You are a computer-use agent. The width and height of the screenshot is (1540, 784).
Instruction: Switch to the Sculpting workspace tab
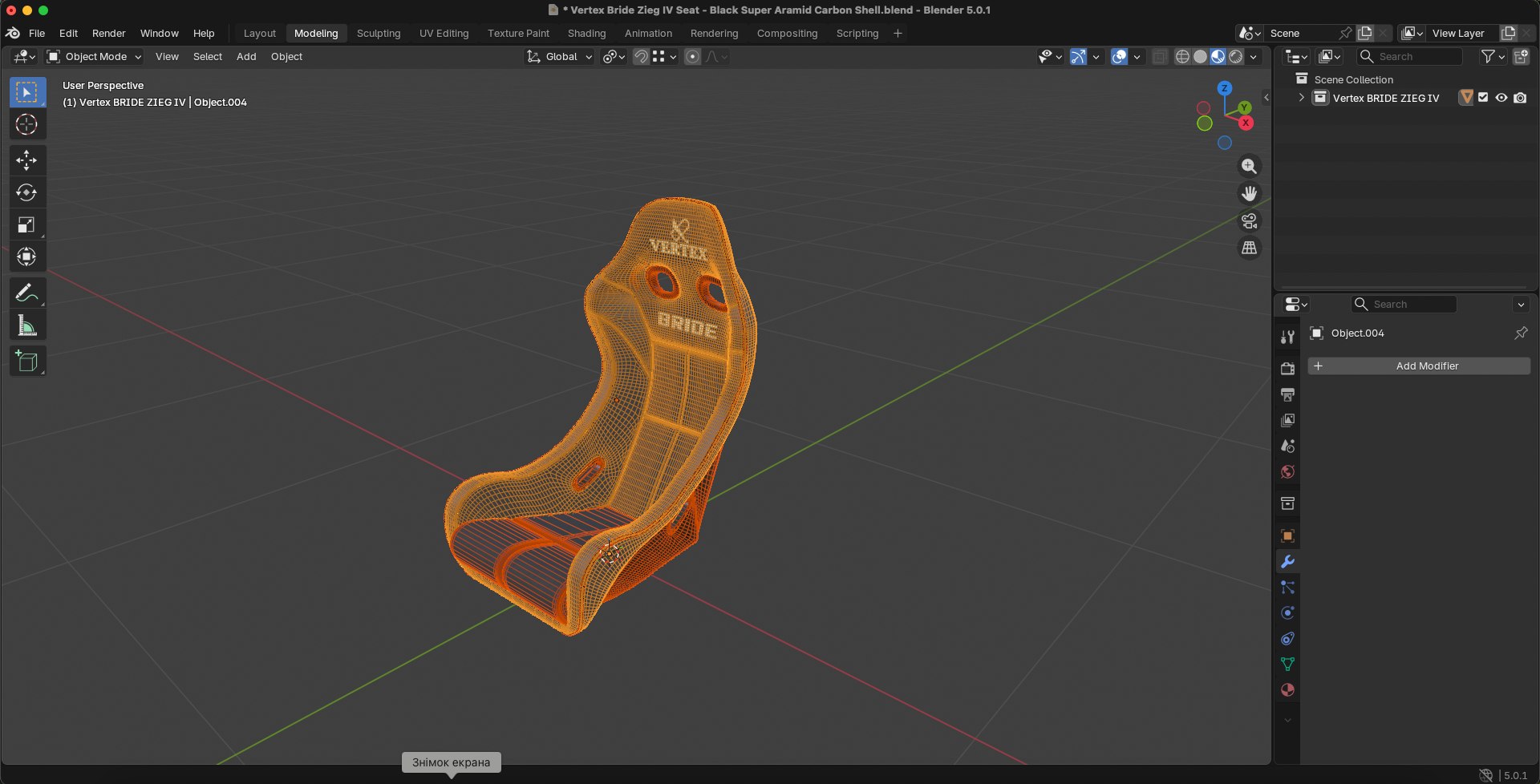[379, 34]
